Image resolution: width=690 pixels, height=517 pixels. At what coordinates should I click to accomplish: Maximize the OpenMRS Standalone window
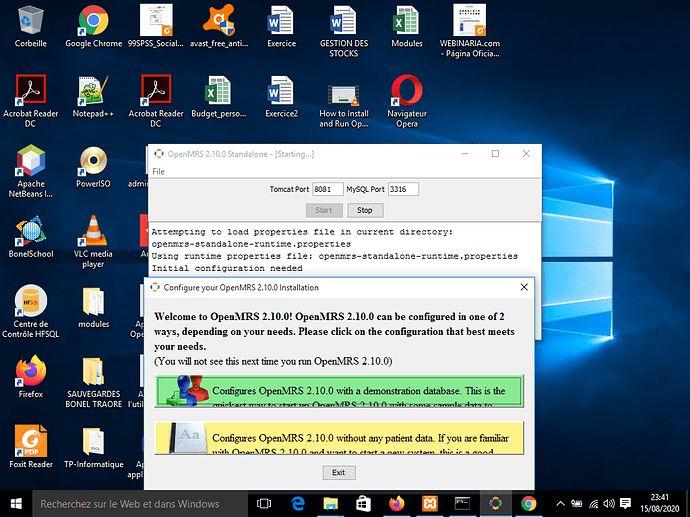click(x=495, y=154)
